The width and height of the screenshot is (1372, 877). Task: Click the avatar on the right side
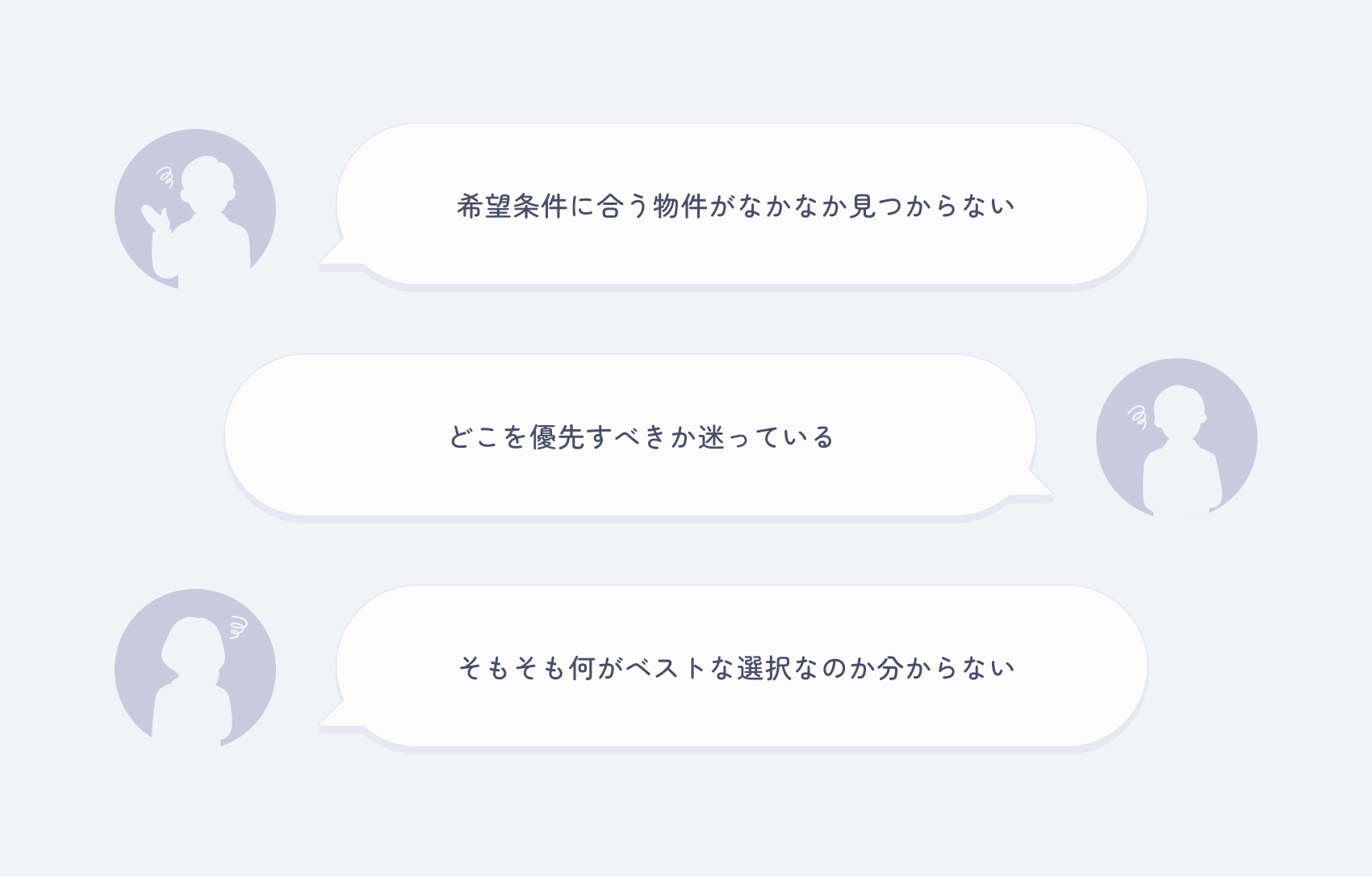point(1176,438)
